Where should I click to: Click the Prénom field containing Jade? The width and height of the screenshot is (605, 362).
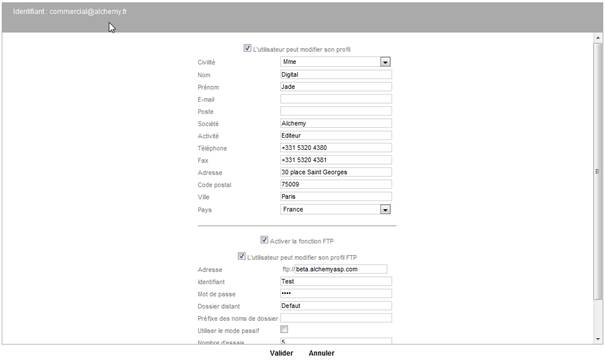(336, 87)
